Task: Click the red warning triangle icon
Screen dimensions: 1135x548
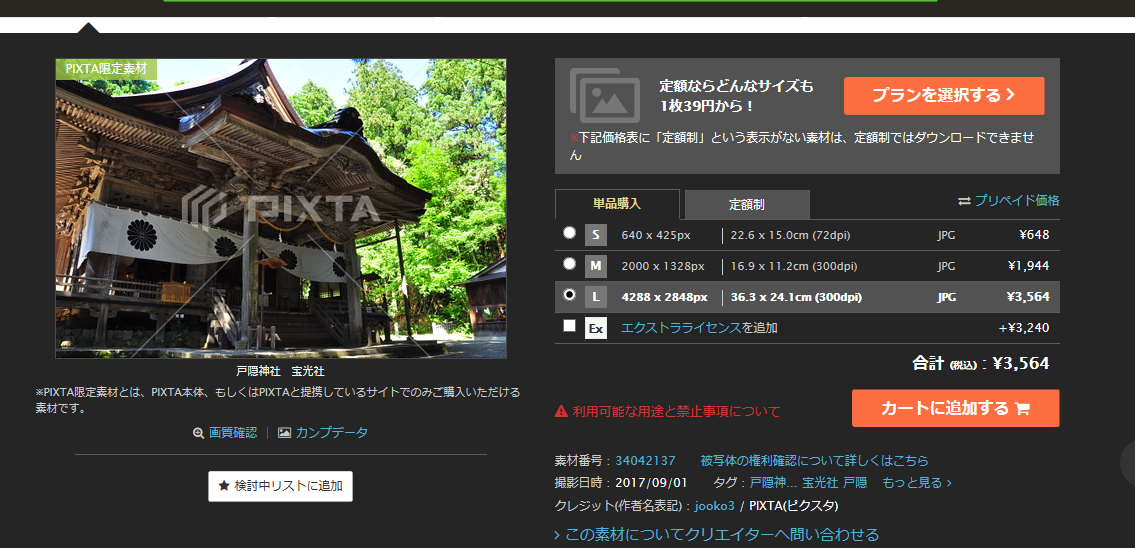Action: pyautogui.click(x=561, y=411)
